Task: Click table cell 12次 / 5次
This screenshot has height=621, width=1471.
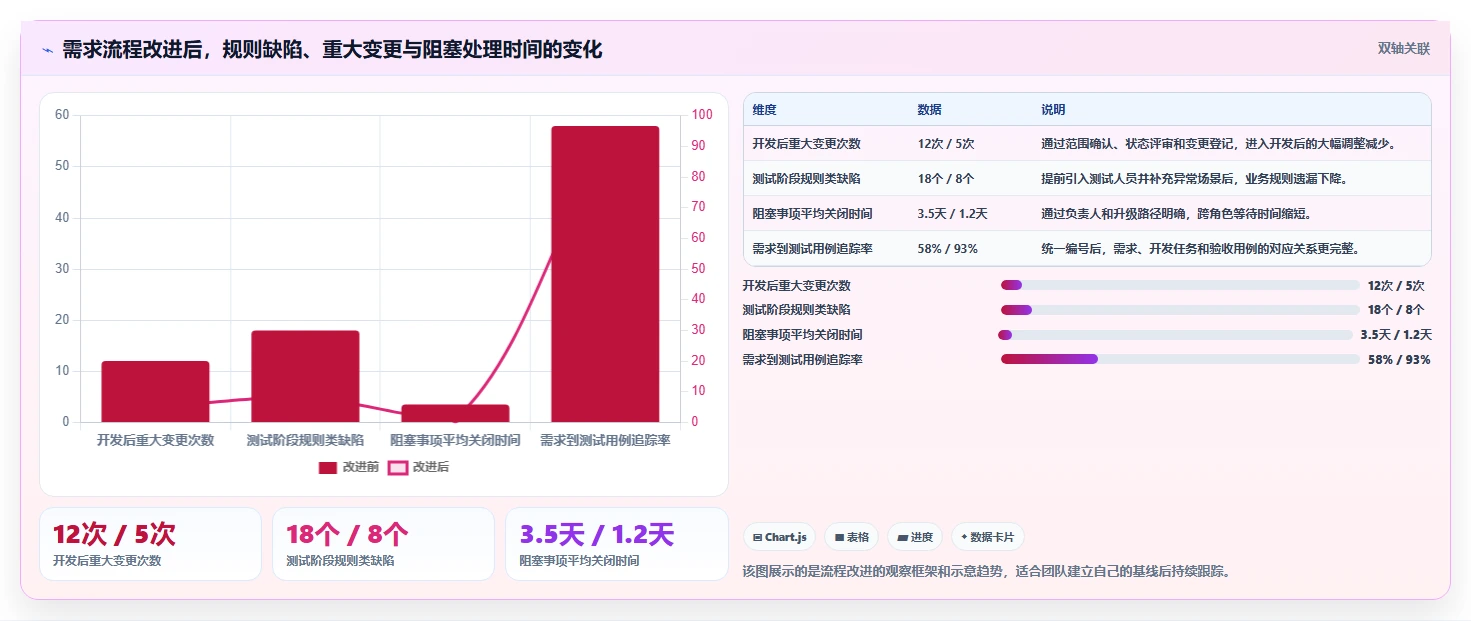Action: click(945, 144)
